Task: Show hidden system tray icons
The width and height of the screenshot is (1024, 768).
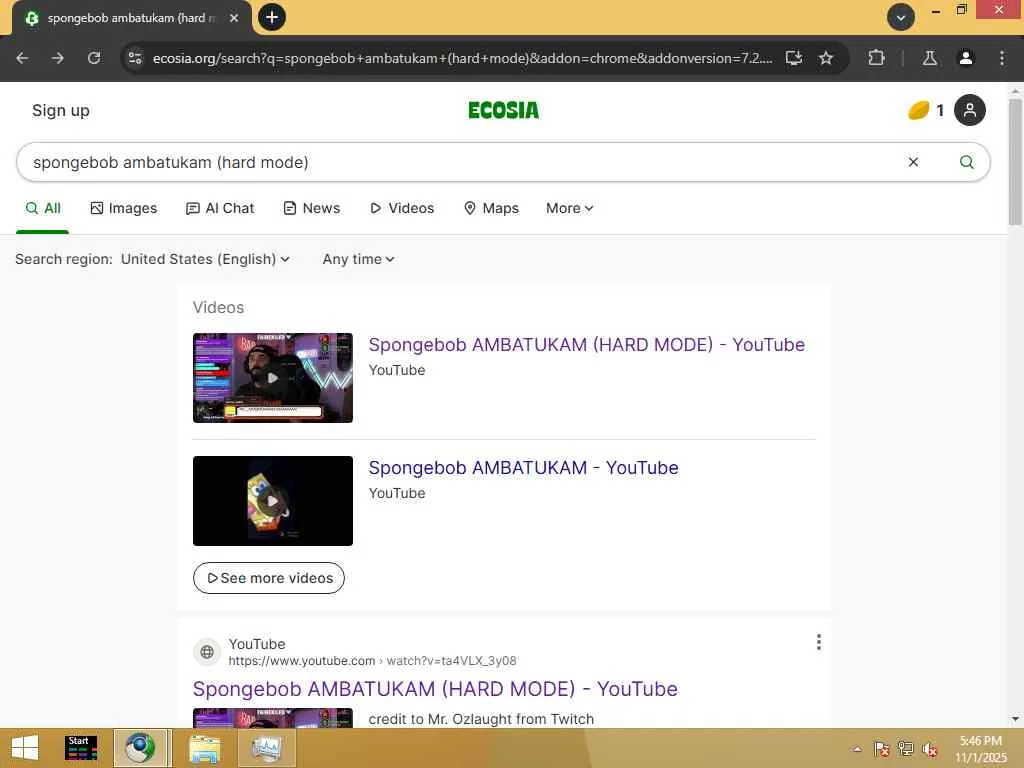Action: tap(857, 749)
